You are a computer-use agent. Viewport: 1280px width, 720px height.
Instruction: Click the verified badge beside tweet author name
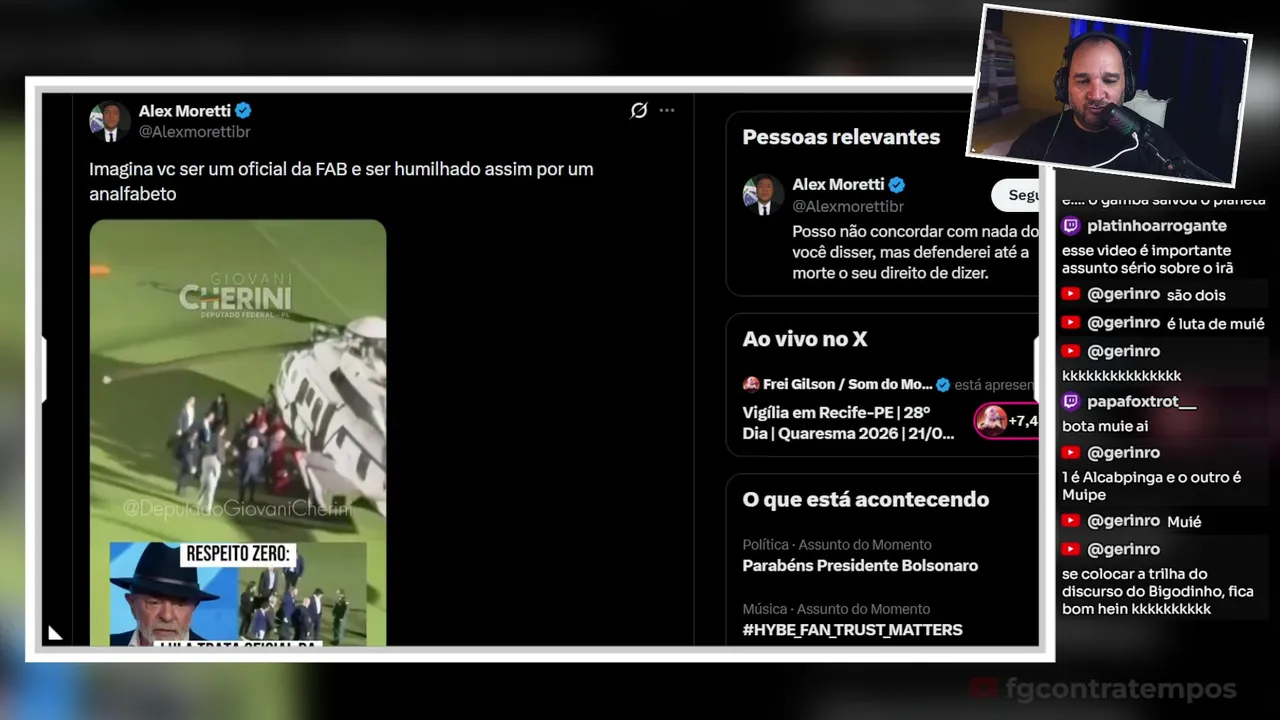pyautogui.click(x=243, y=110)
